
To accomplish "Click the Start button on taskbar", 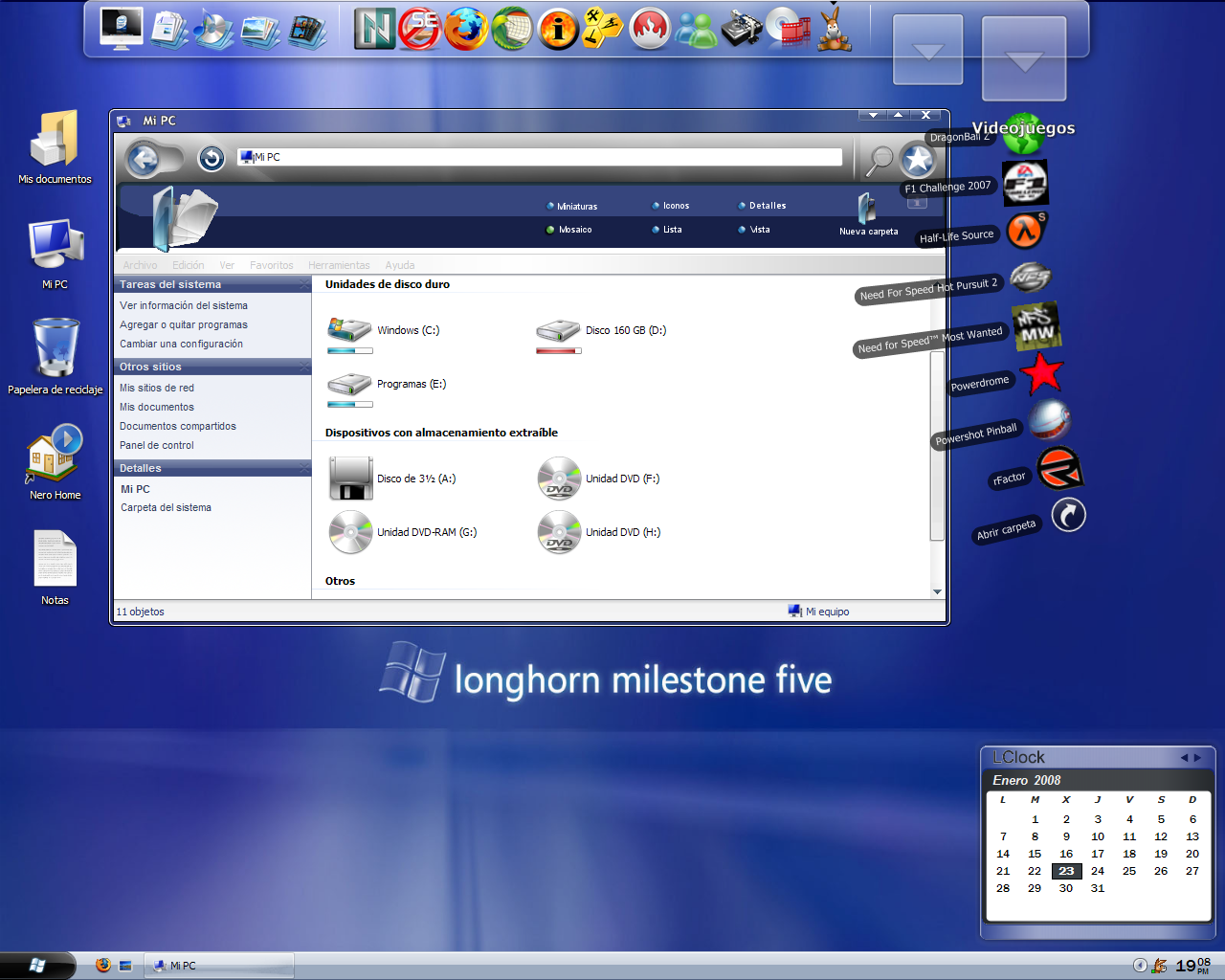I will coord(37,966).
